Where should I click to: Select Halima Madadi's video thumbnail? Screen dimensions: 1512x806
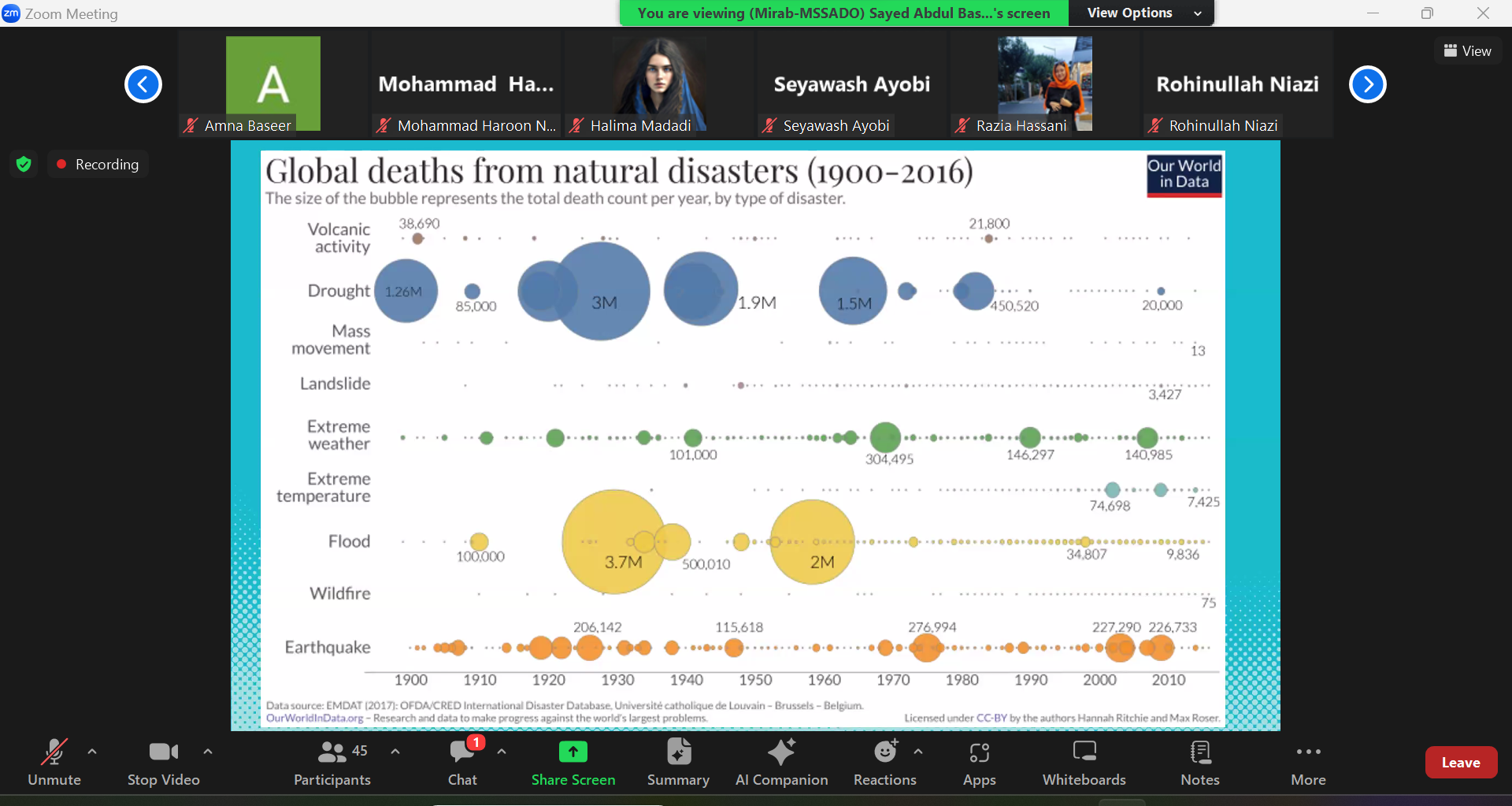[658, 84]
